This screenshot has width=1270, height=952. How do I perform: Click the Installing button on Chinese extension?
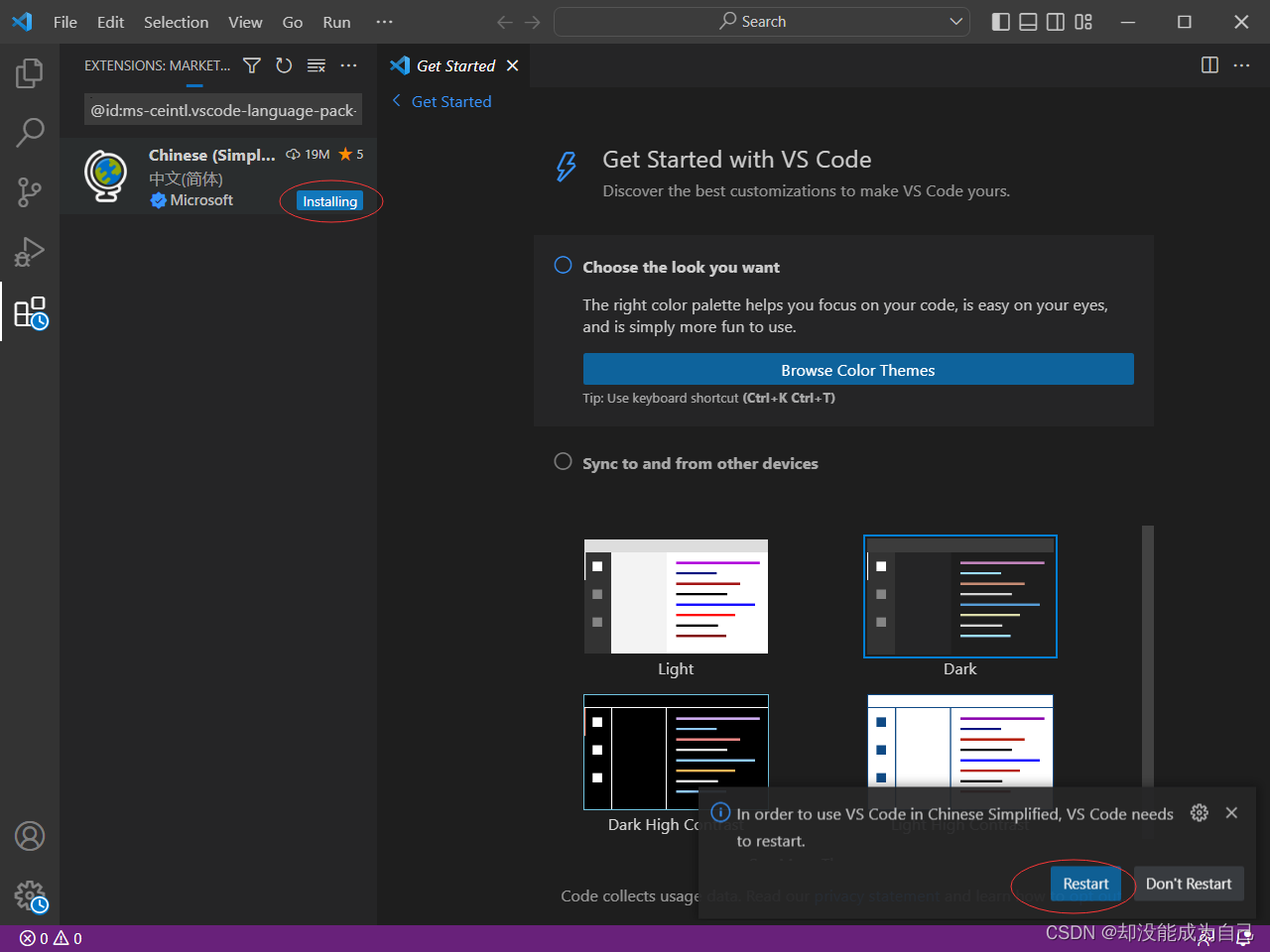tap(329, 201)
